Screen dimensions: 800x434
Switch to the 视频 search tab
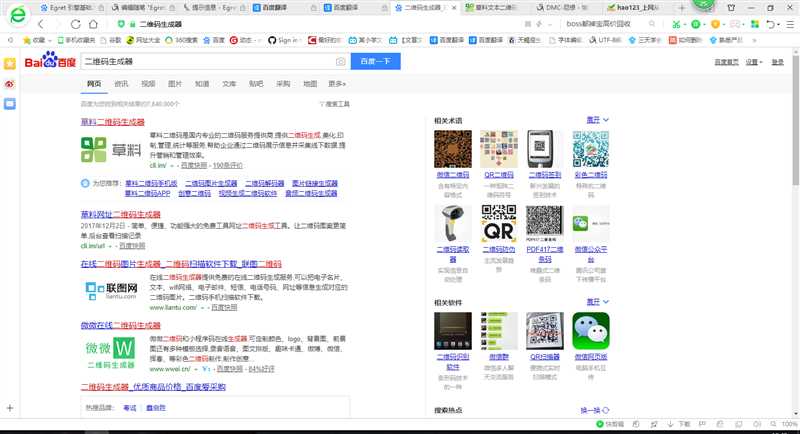click(x=148, y=84)
